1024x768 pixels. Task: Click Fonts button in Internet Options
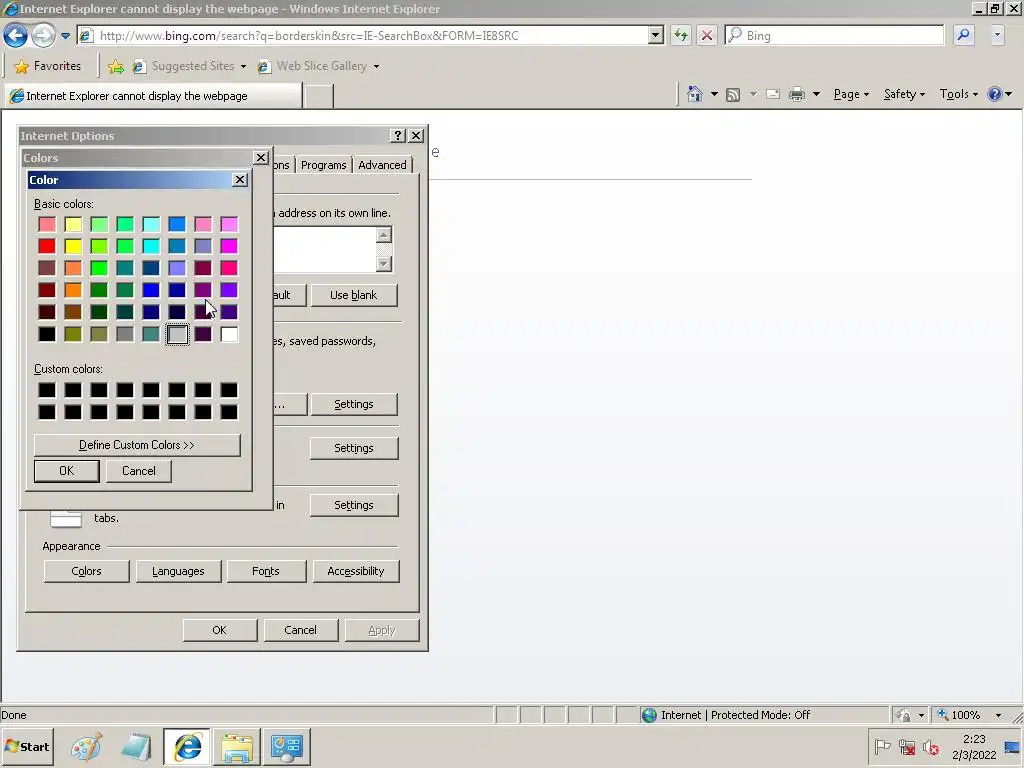pyautogui.click(x=266, y=571)
